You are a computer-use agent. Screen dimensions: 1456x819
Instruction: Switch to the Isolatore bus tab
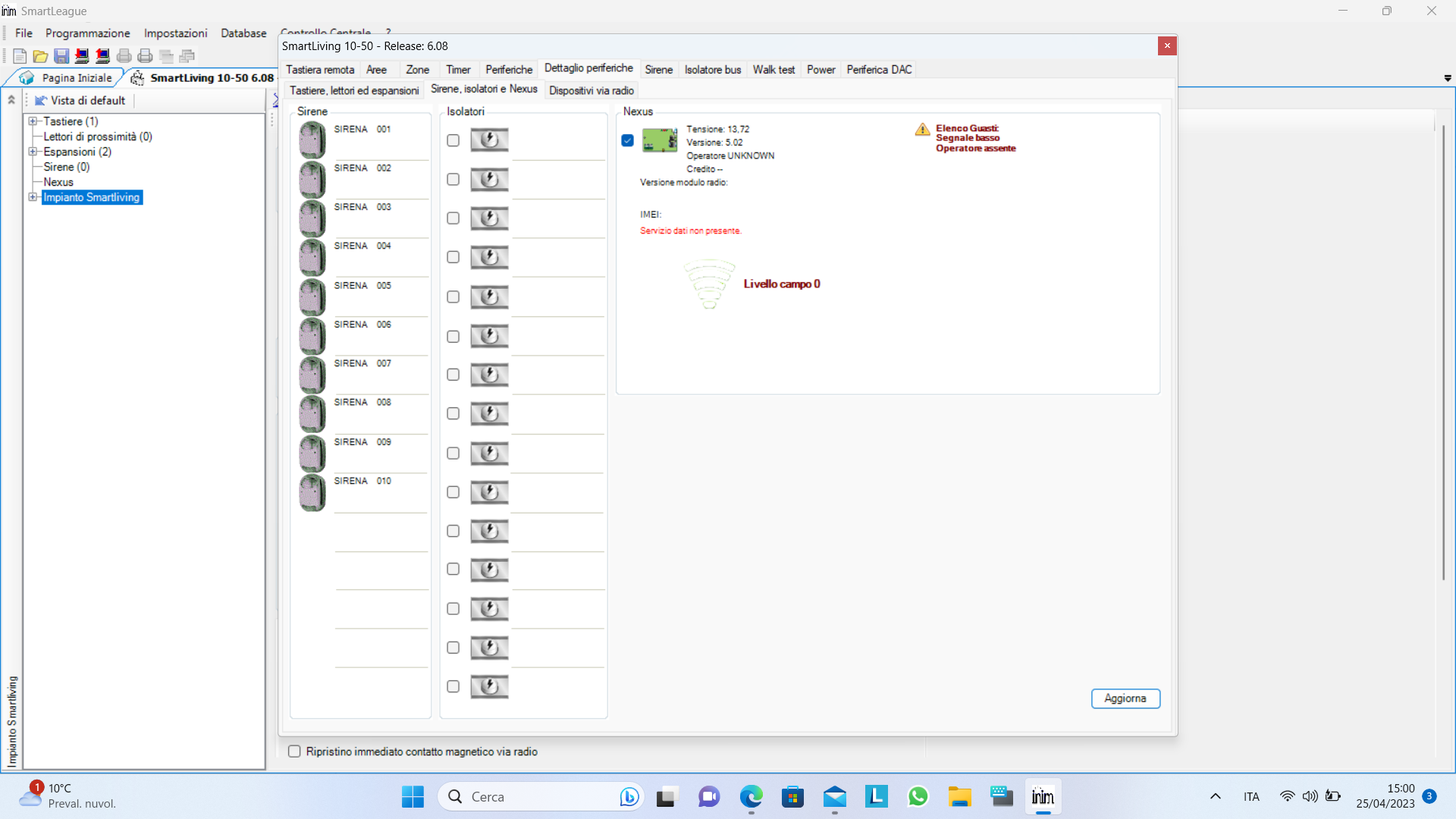click(x=712, y=70)
